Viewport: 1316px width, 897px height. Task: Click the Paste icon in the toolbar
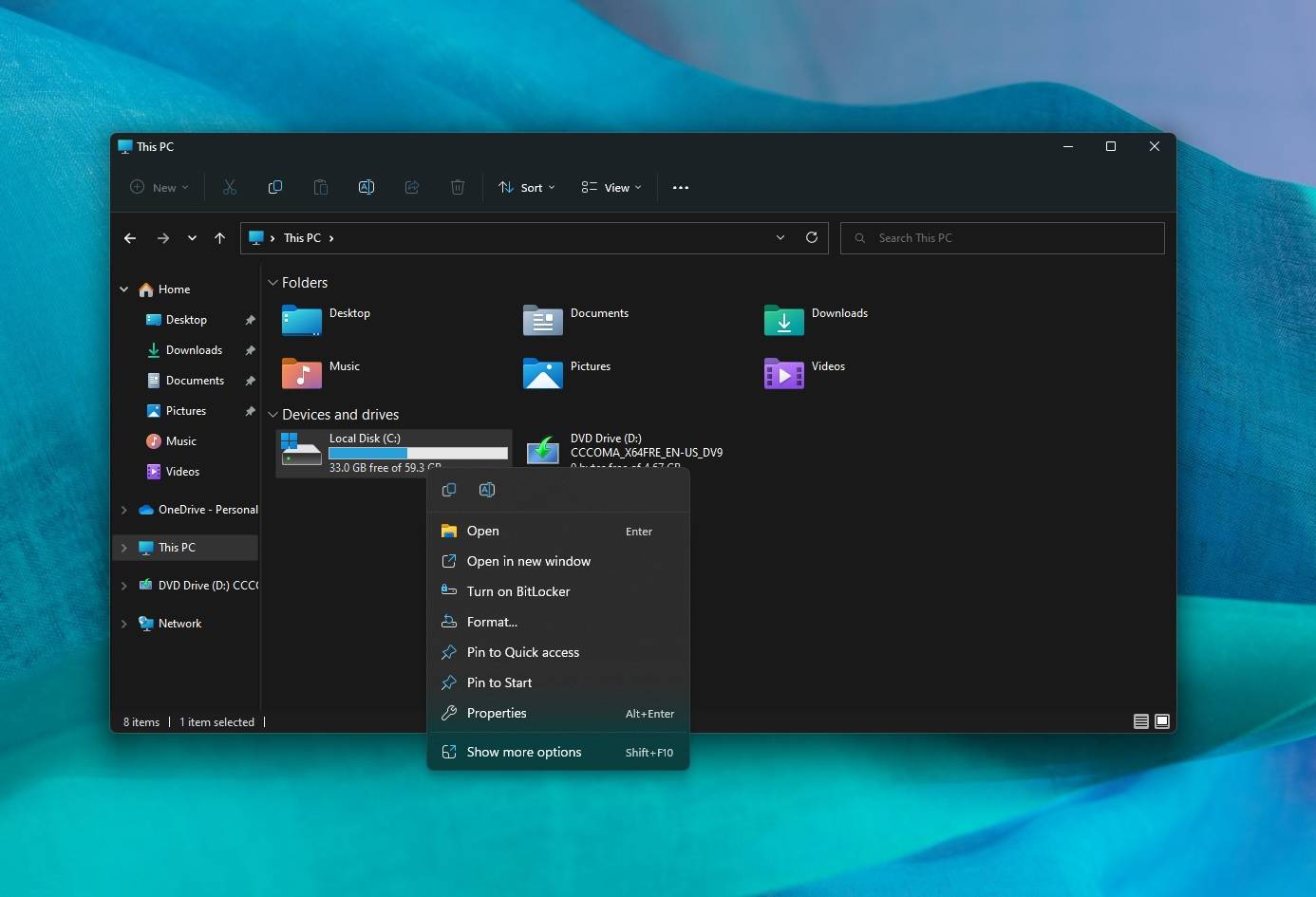pyautogui.click(x=321, y=187)
